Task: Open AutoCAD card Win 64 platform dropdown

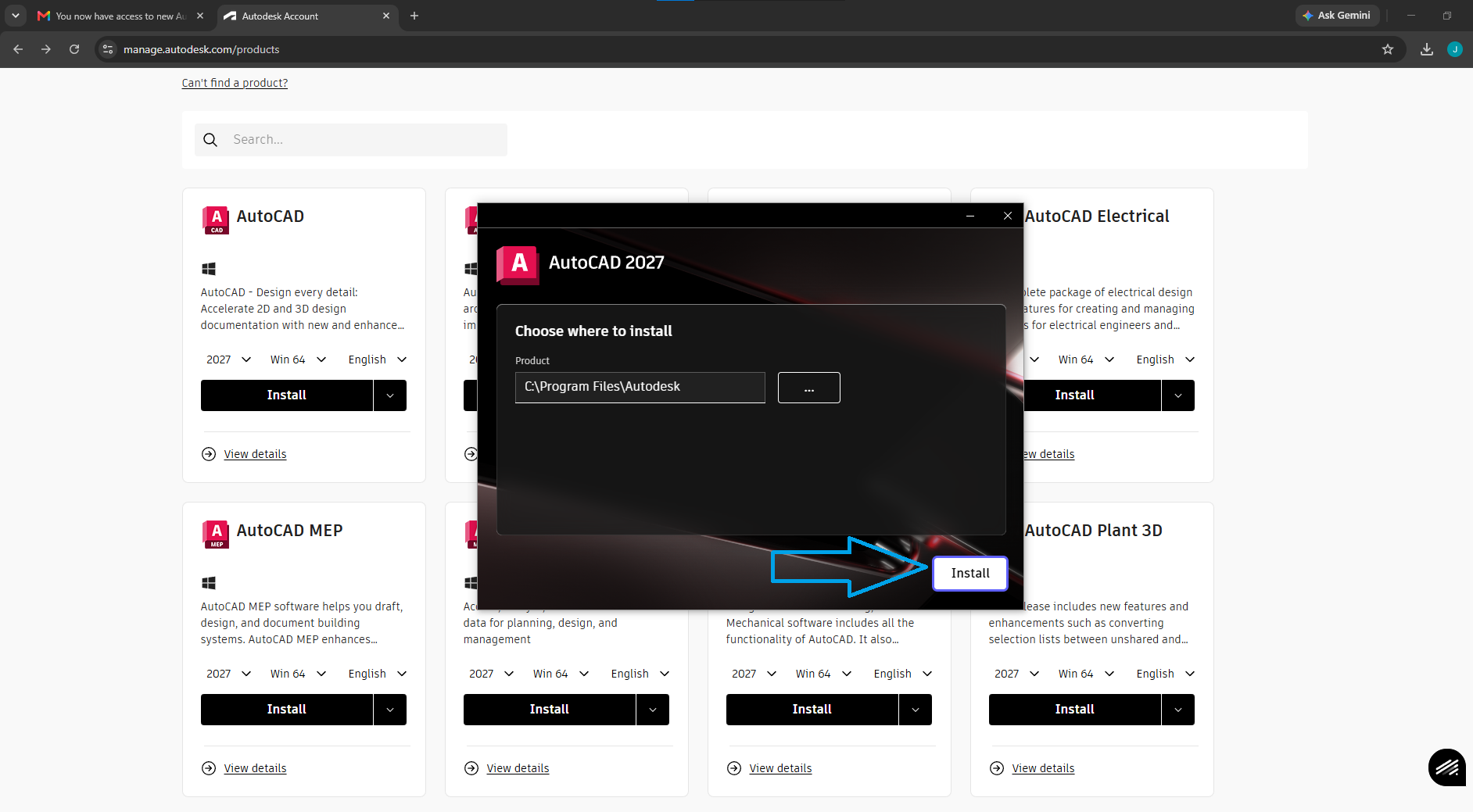Action: [x=298, y=359]
